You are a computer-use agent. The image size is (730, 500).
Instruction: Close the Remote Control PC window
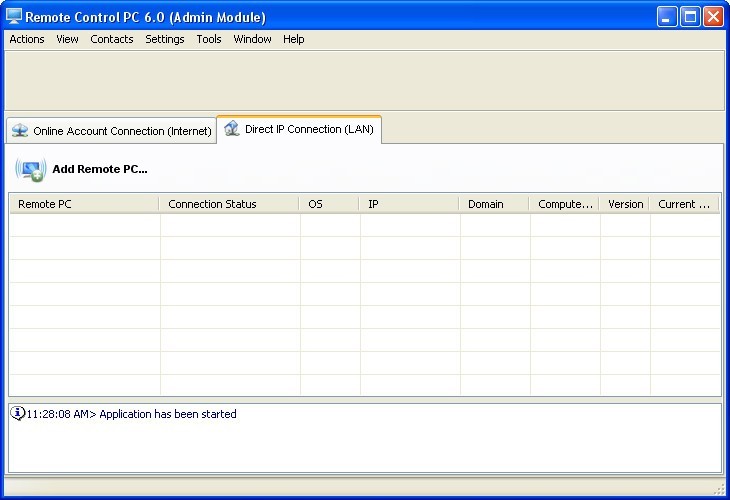click(x=713, y=17)
